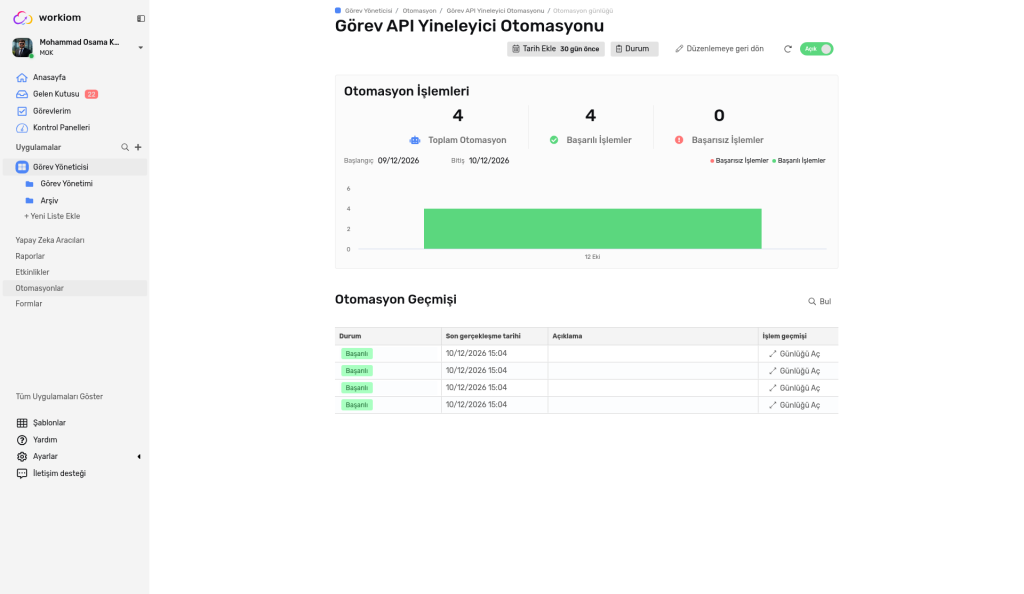
Task: Click Düzenlemeye geri dön button
Action: (719, 49)
